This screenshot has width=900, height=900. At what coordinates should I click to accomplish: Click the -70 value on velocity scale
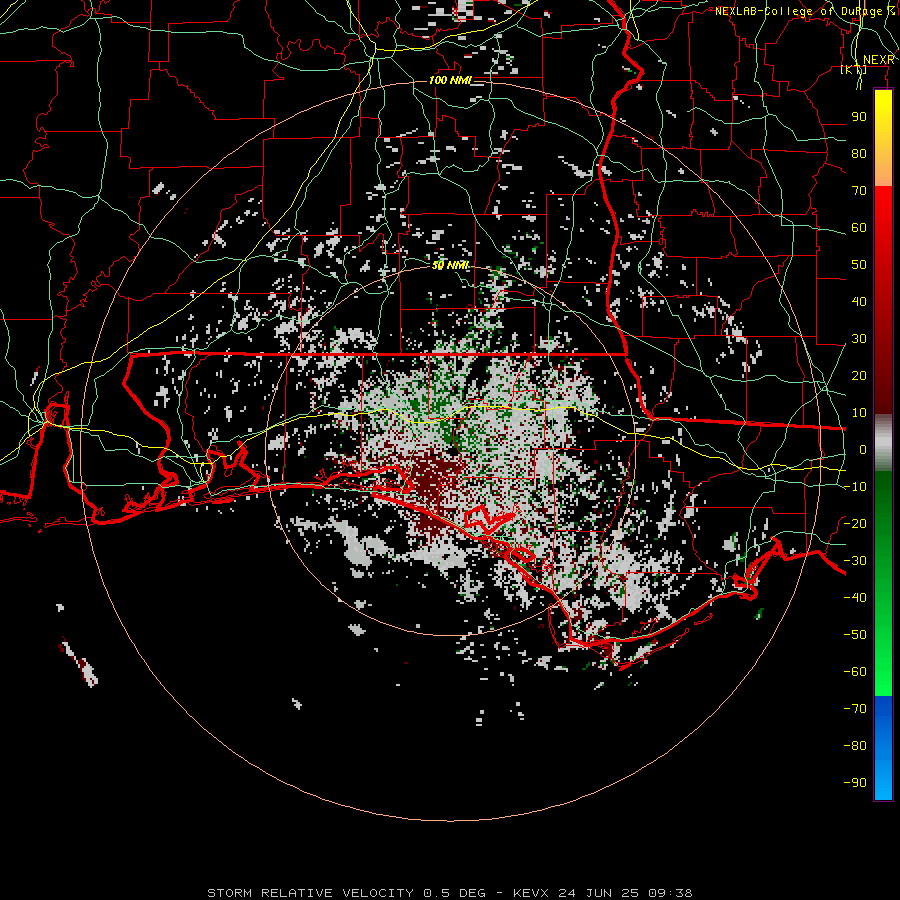[855, 708]
